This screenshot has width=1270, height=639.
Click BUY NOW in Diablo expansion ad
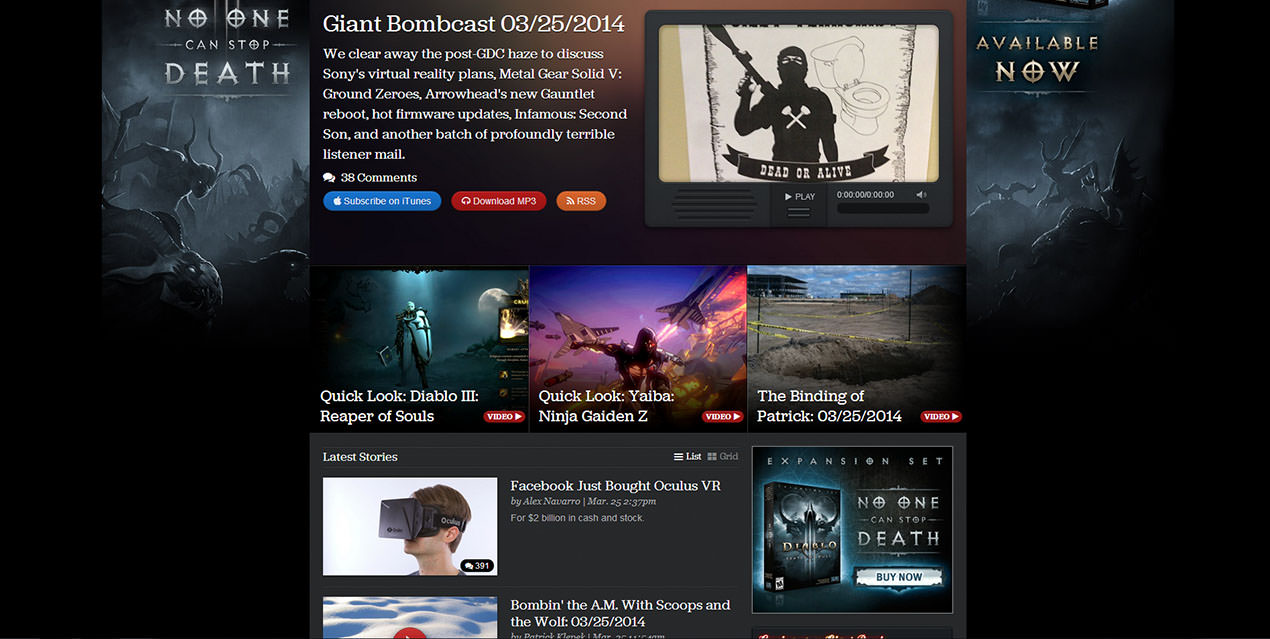point(899,577)
